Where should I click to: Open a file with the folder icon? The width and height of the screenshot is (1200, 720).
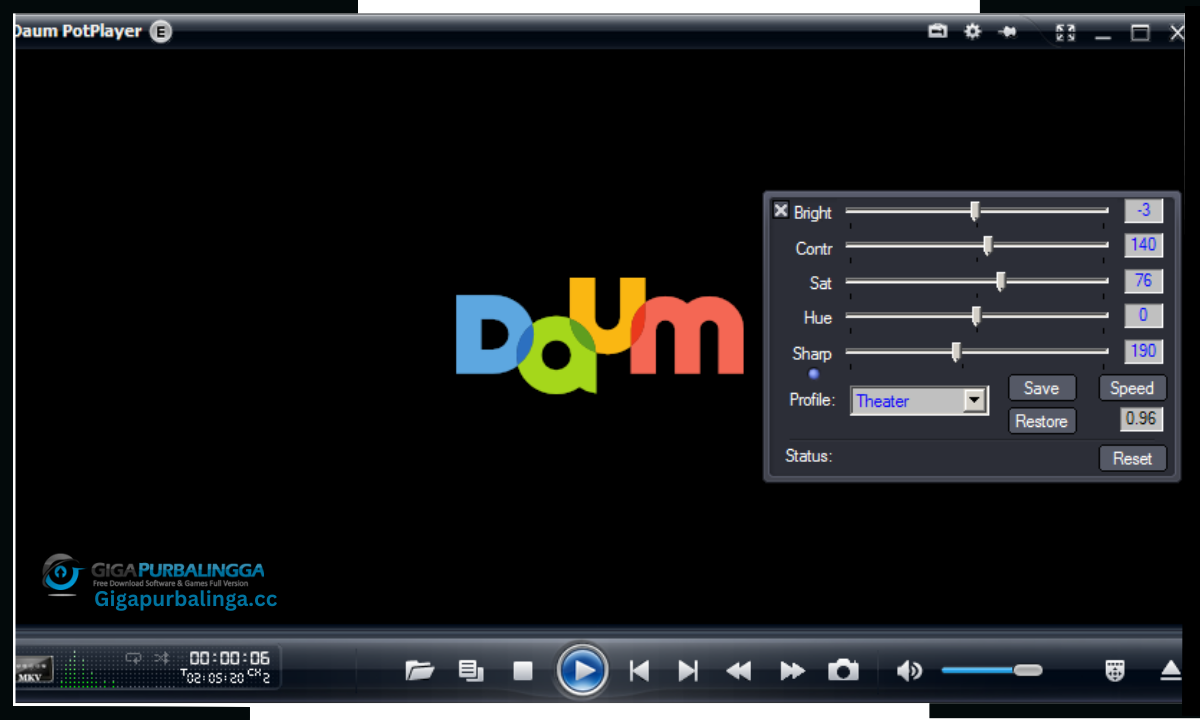point(420,670)
